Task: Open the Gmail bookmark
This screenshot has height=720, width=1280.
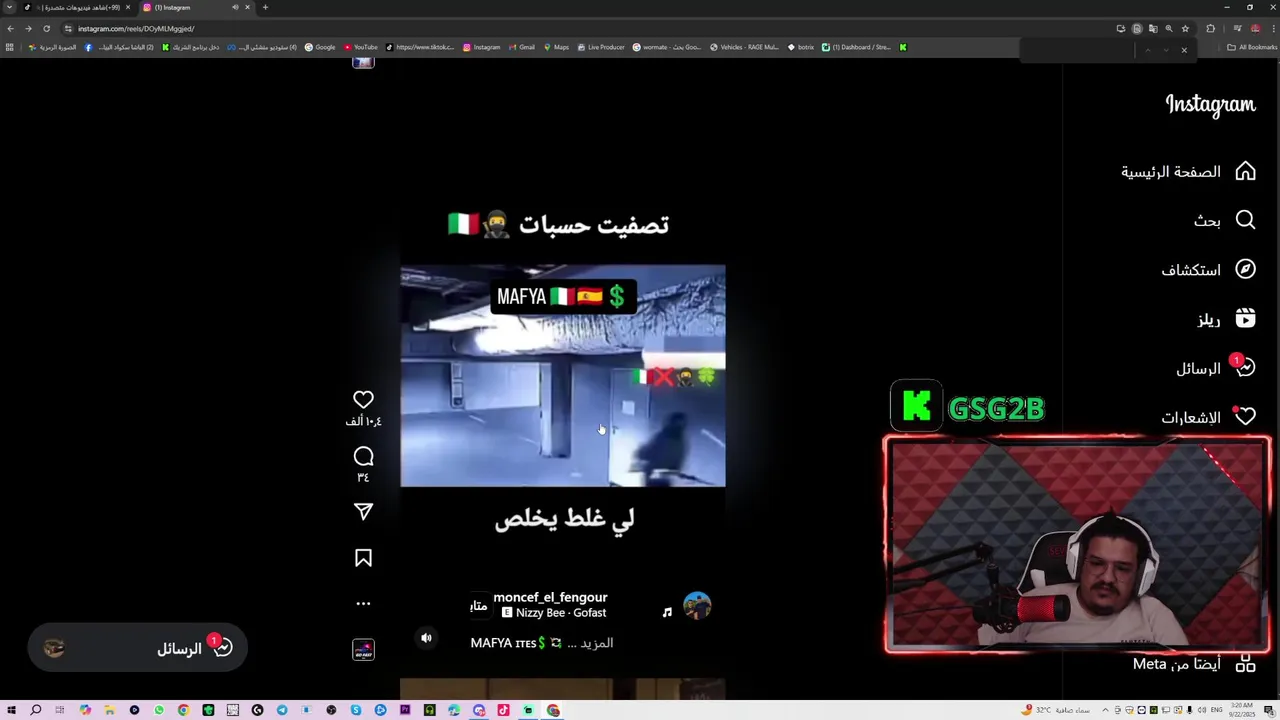Action: 521,47
